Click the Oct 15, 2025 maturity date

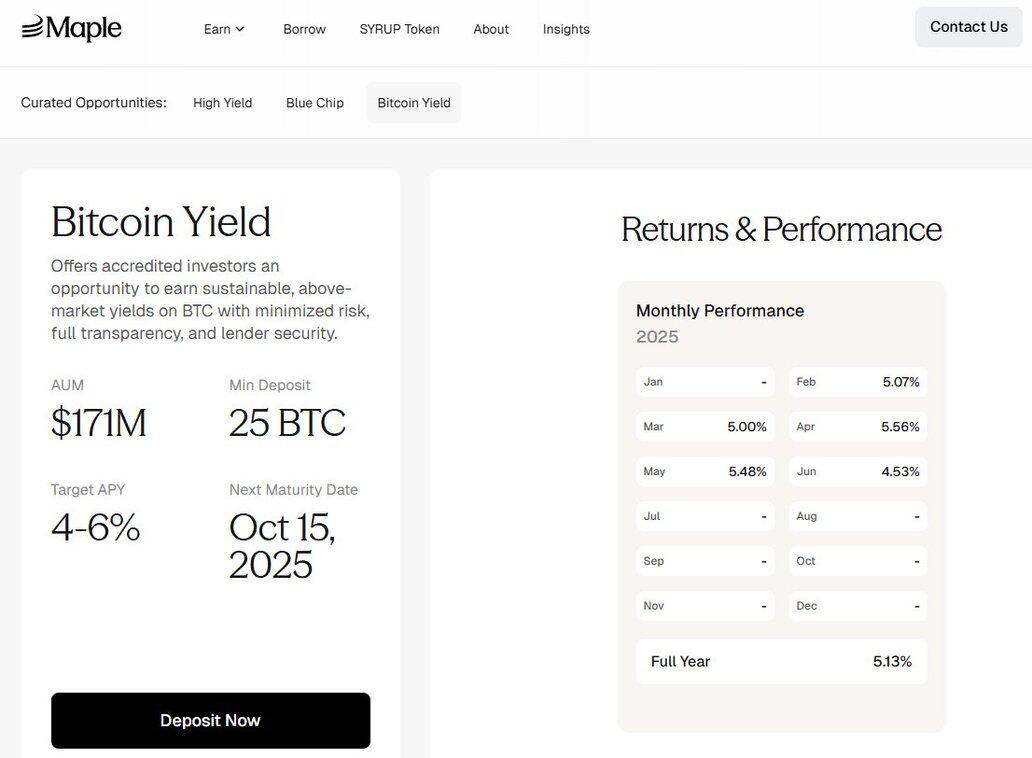pyautogui.click(x=282, y=546)
